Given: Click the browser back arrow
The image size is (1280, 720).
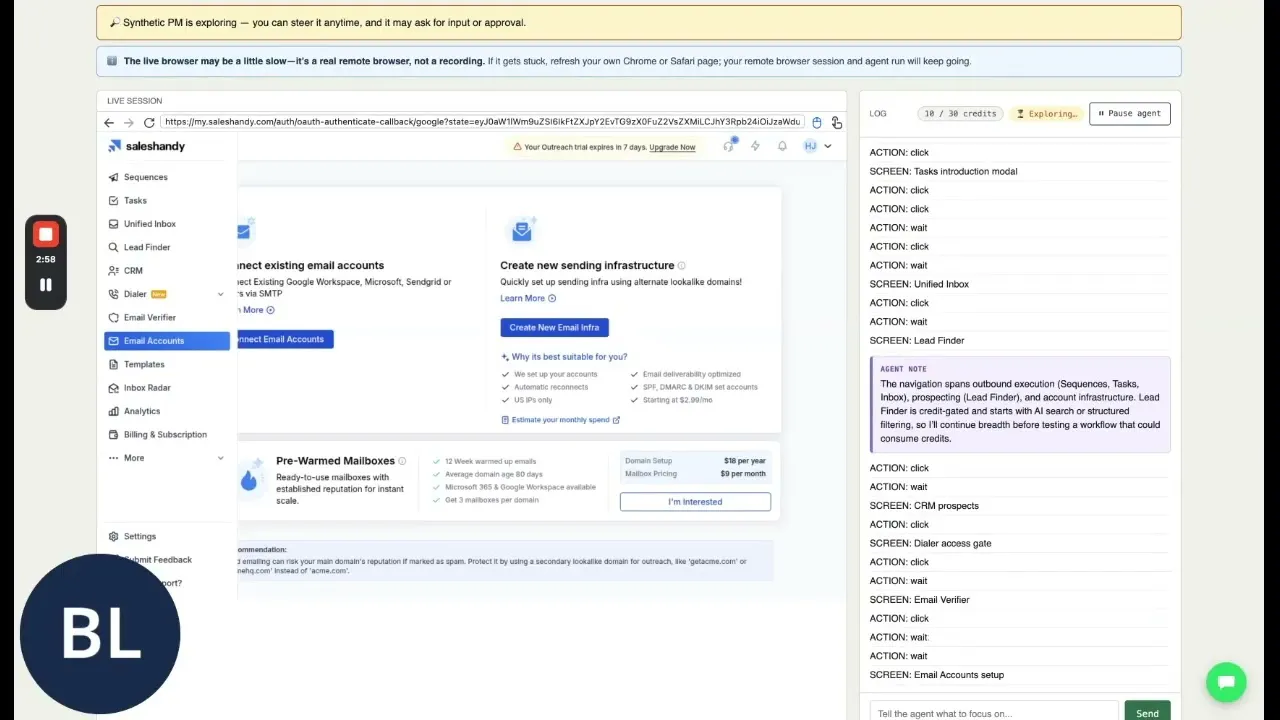Looking at the screenshot, I should point(109,122).
